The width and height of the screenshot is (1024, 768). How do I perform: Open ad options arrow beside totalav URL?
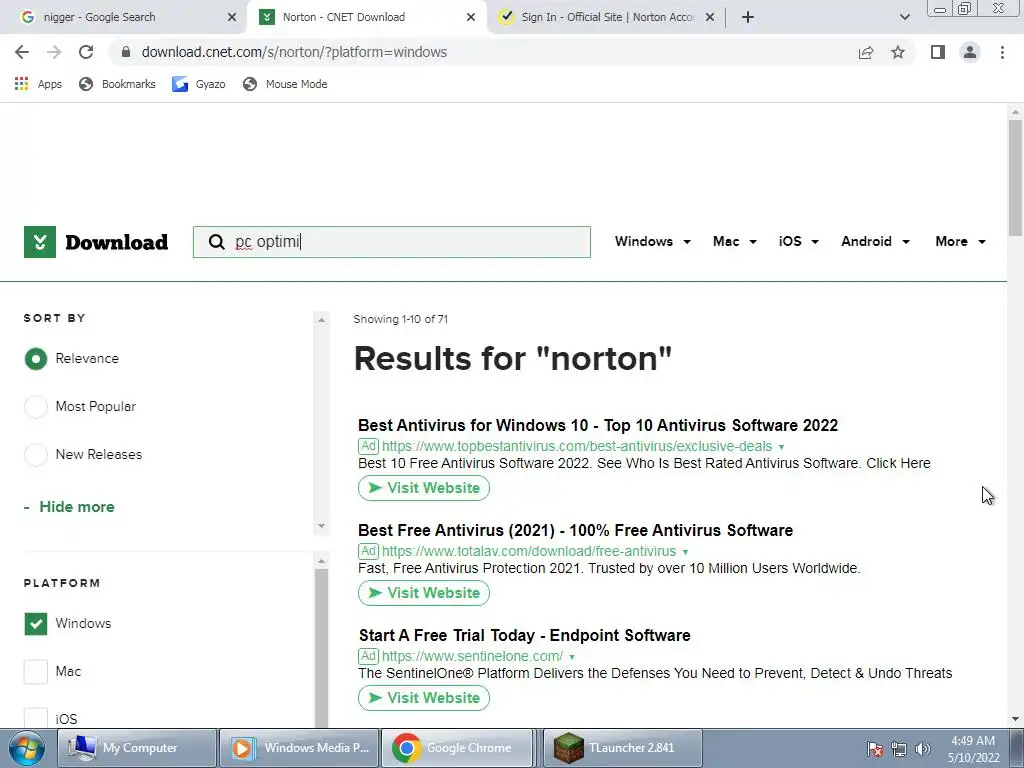[685, 552]
